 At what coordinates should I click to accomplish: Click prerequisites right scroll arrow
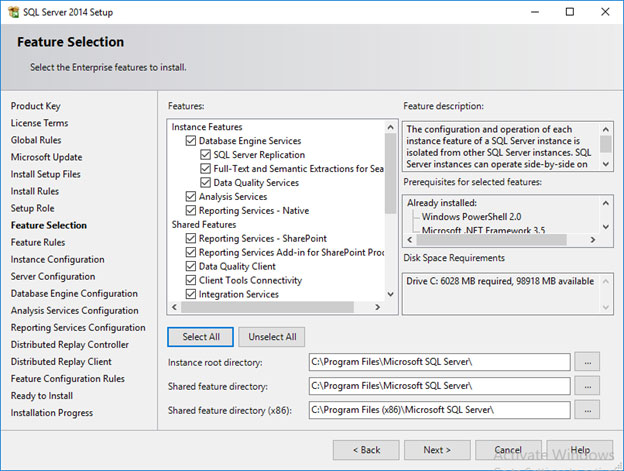coord(593,239)
